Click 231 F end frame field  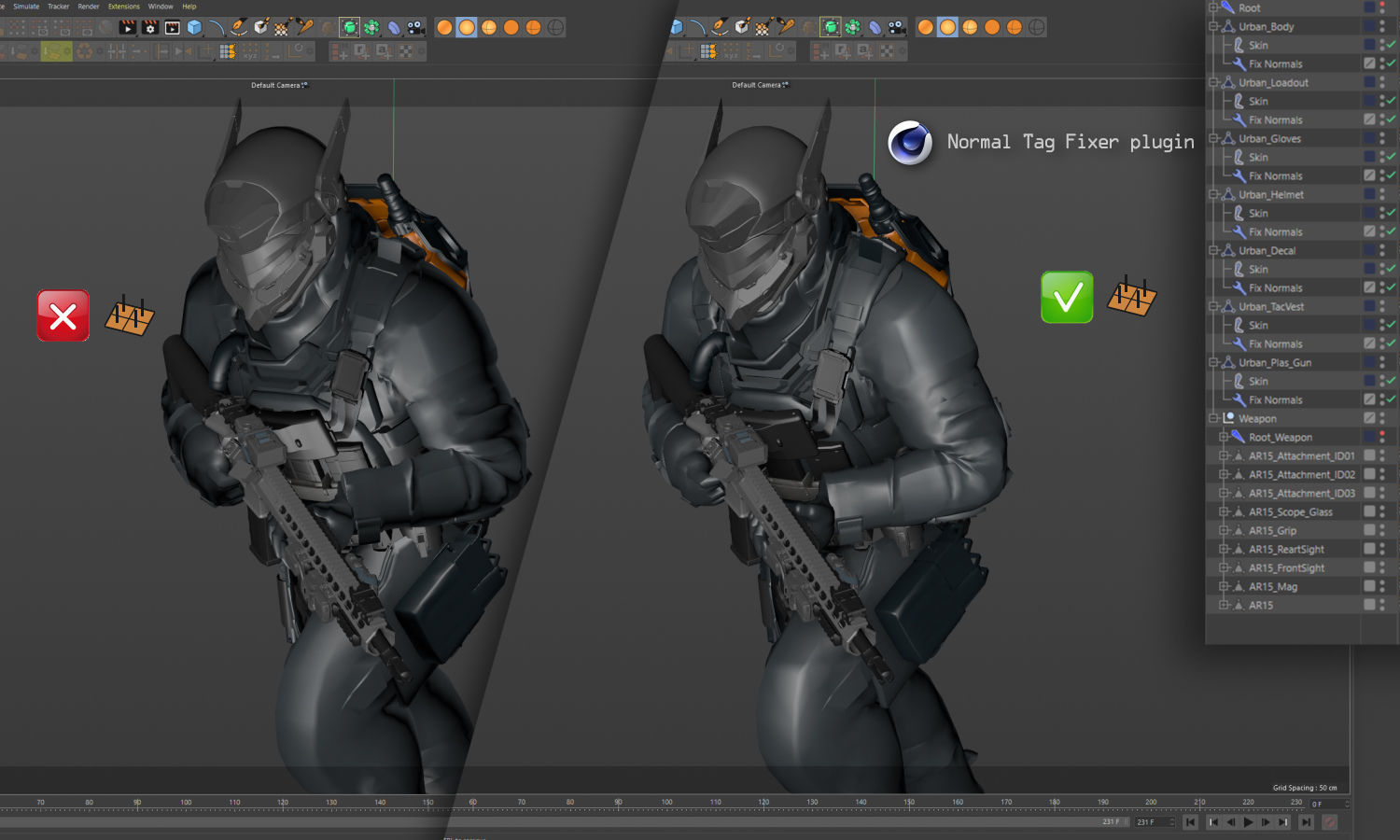click(1155, 822)
